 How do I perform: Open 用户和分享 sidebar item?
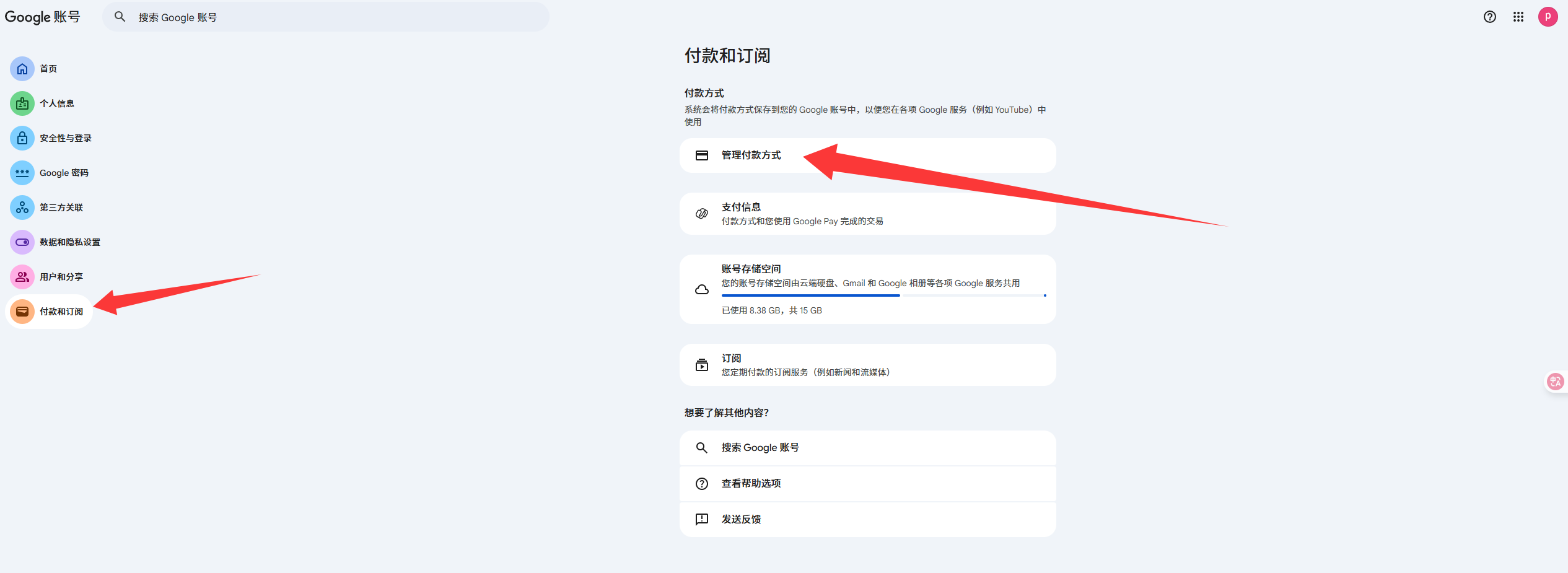[61, 277]
